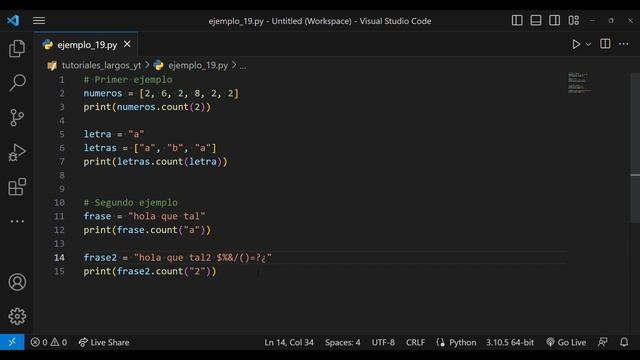Change indentation via Spaces: 4
Screen dimensions: 640x360
coord(342,342)
